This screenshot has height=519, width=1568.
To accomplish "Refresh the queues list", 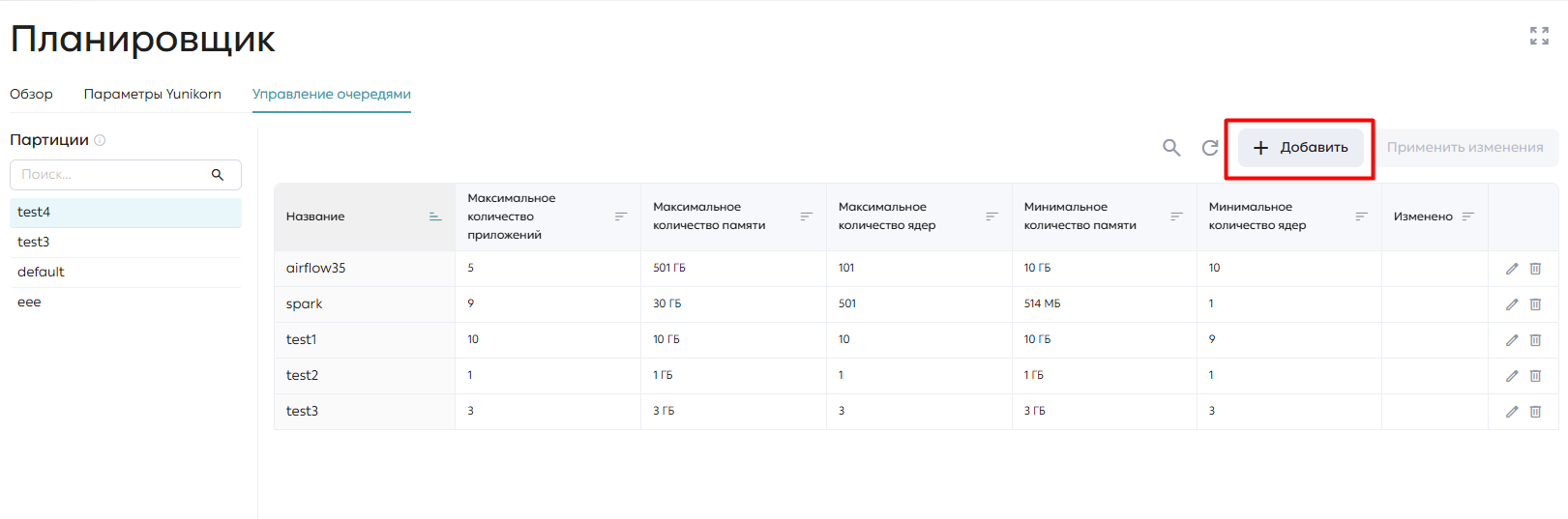I will 1210,148.
